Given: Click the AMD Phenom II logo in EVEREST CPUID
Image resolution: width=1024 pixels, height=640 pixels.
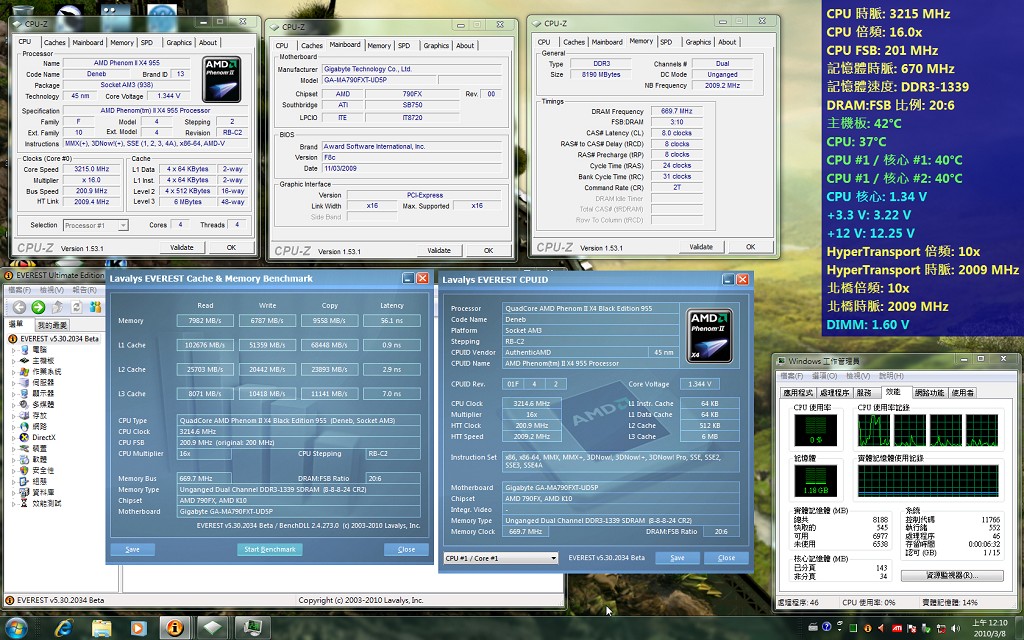Looking at the screenshot, I should [x=709, y=336].
